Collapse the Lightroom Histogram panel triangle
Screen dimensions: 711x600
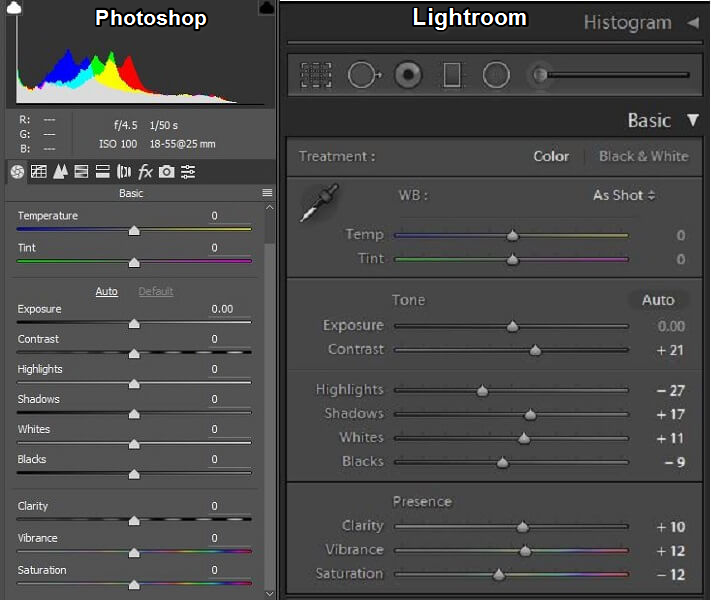click(693, 22)
